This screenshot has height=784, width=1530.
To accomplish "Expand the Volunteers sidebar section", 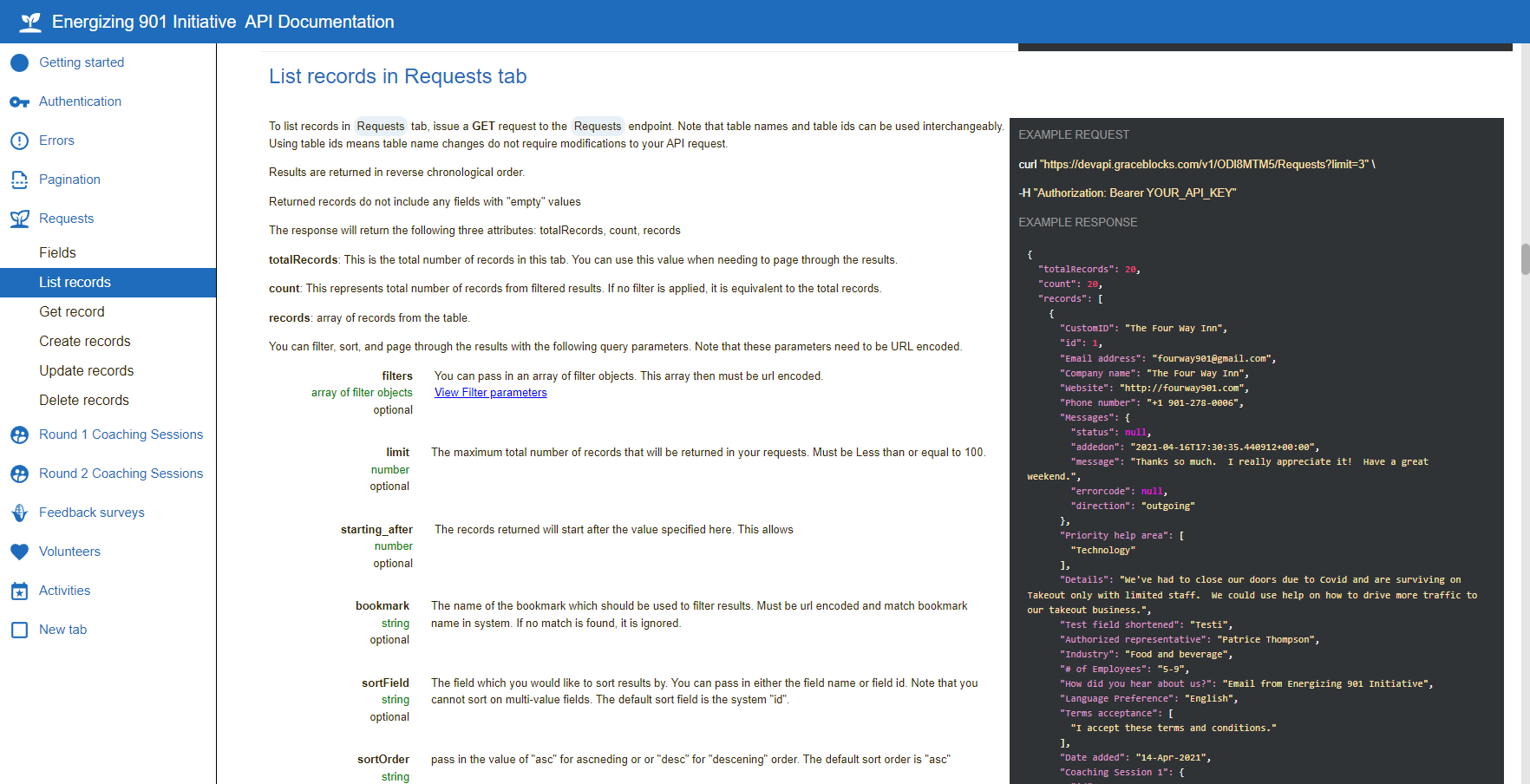I will click(x=69, y=552).
